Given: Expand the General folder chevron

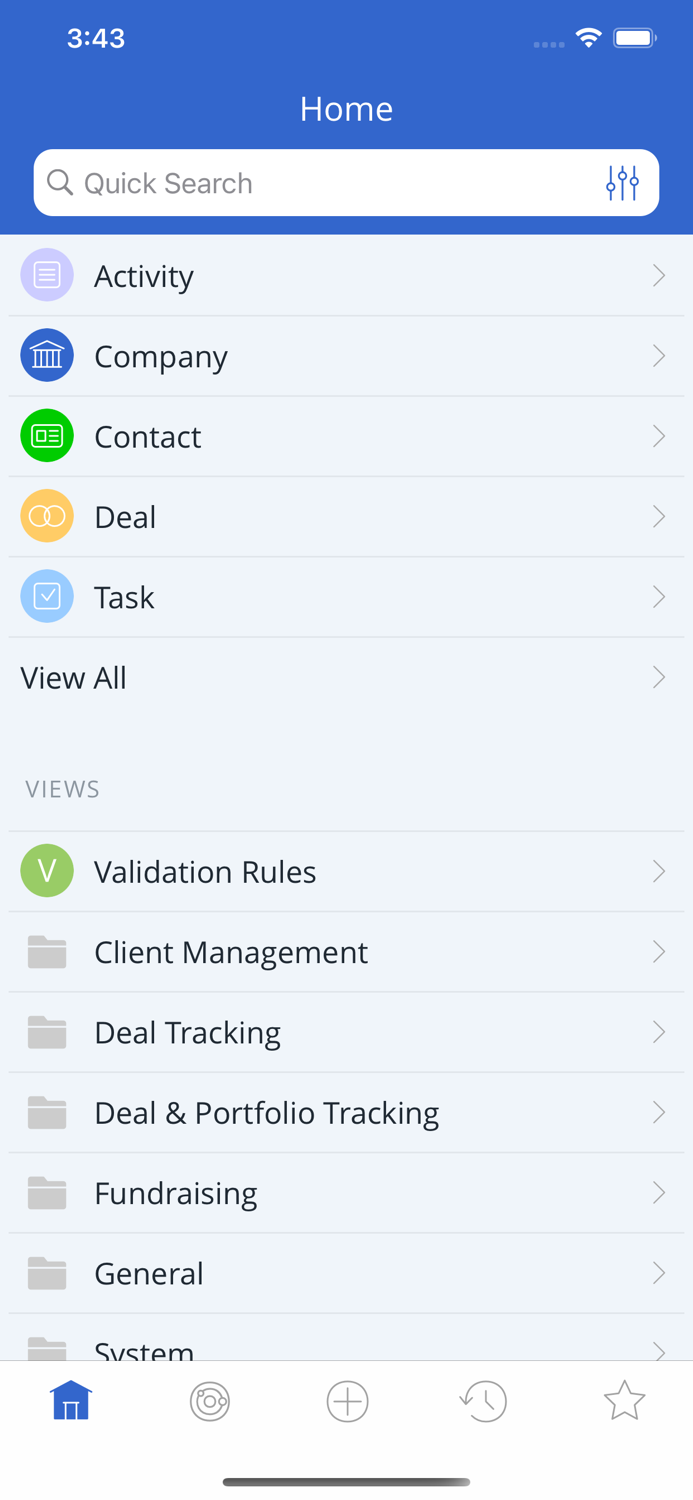Looking at the screenshot, I should tap(658, 1273).
